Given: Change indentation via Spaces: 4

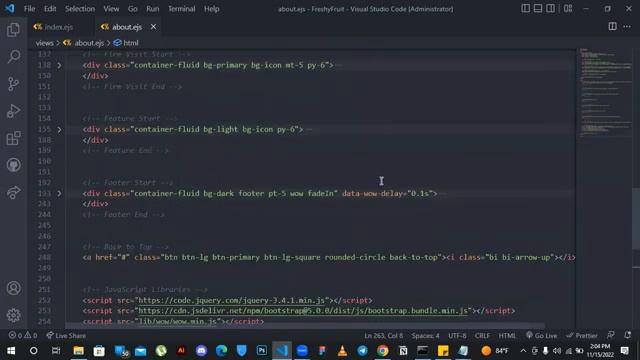Looking at the screenshot, I should click(x=425, y=336).
